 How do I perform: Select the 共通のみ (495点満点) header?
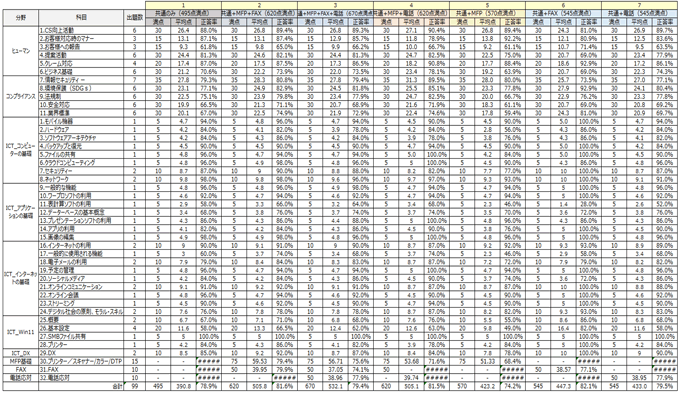pos(183,13)
